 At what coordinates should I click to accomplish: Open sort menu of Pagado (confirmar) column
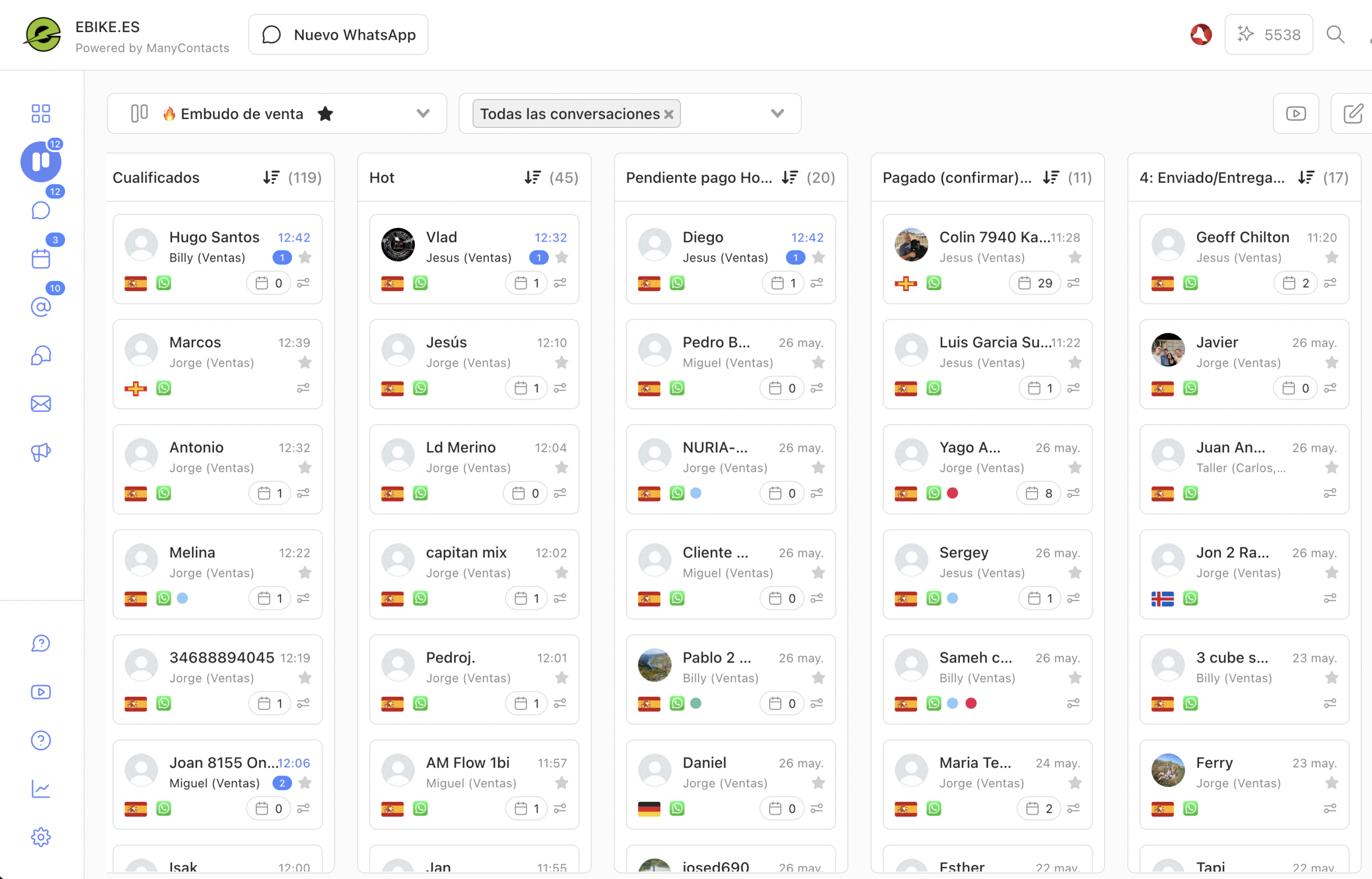(x=1050, y=177)
